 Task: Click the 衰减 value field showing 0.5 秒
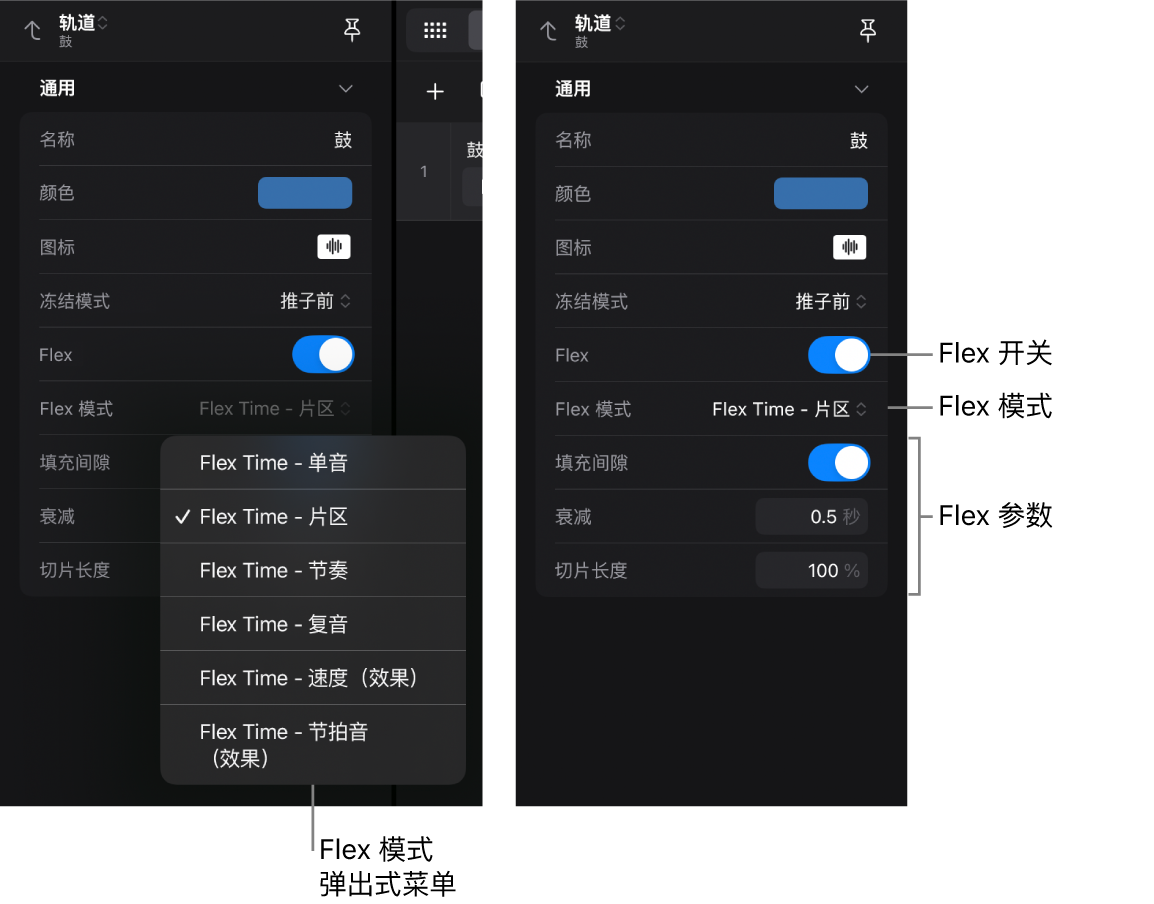811,516
